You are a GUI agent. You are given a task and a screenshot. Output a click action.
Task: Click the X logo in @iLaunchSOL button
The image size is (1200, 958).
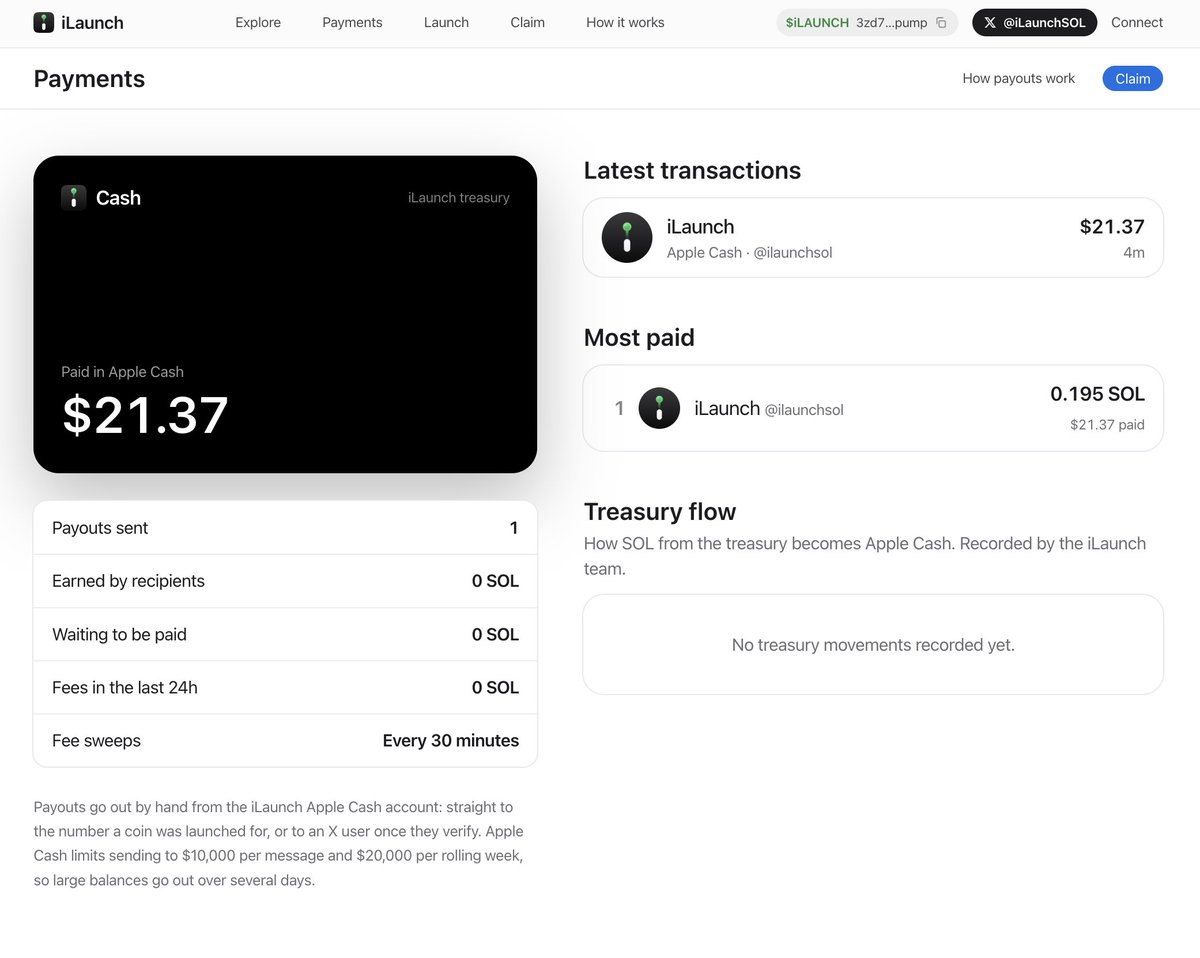click(x=990, y=22)
